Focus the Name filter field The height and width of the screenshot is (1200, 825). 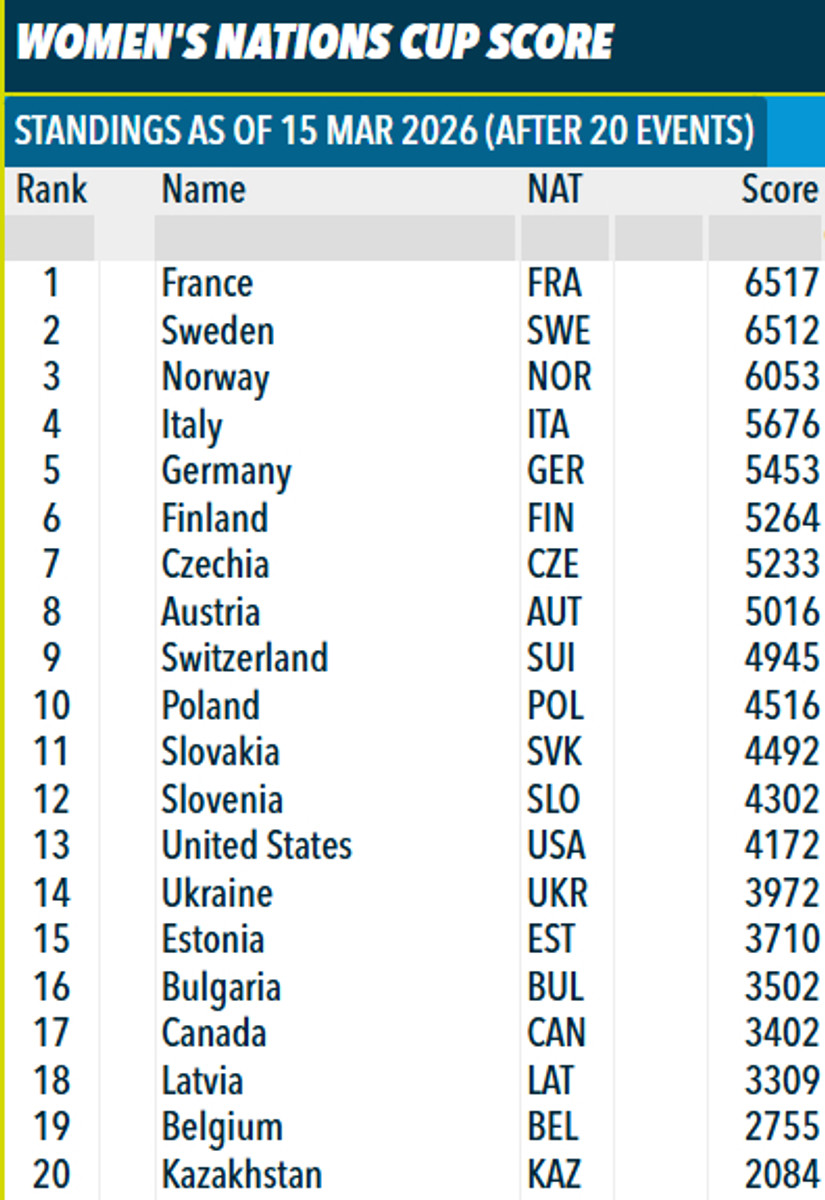[x=334, y=238]
